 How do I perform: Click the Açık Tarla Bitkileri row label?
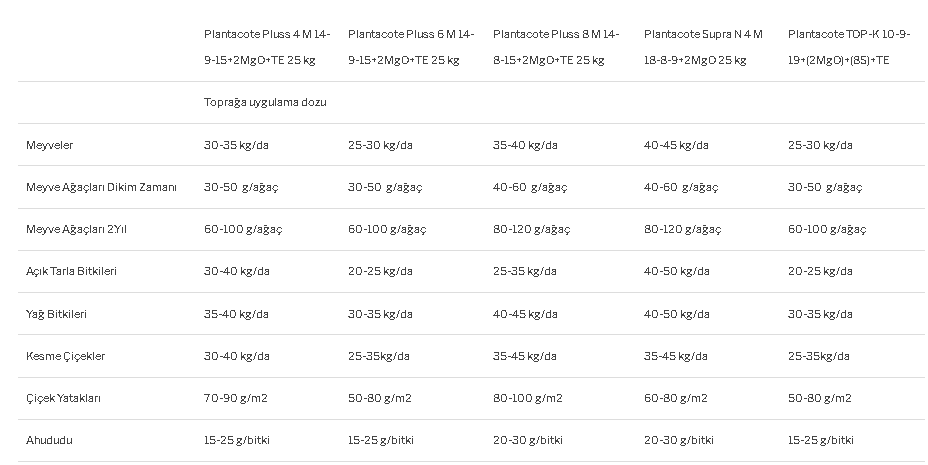pos(72,272)
